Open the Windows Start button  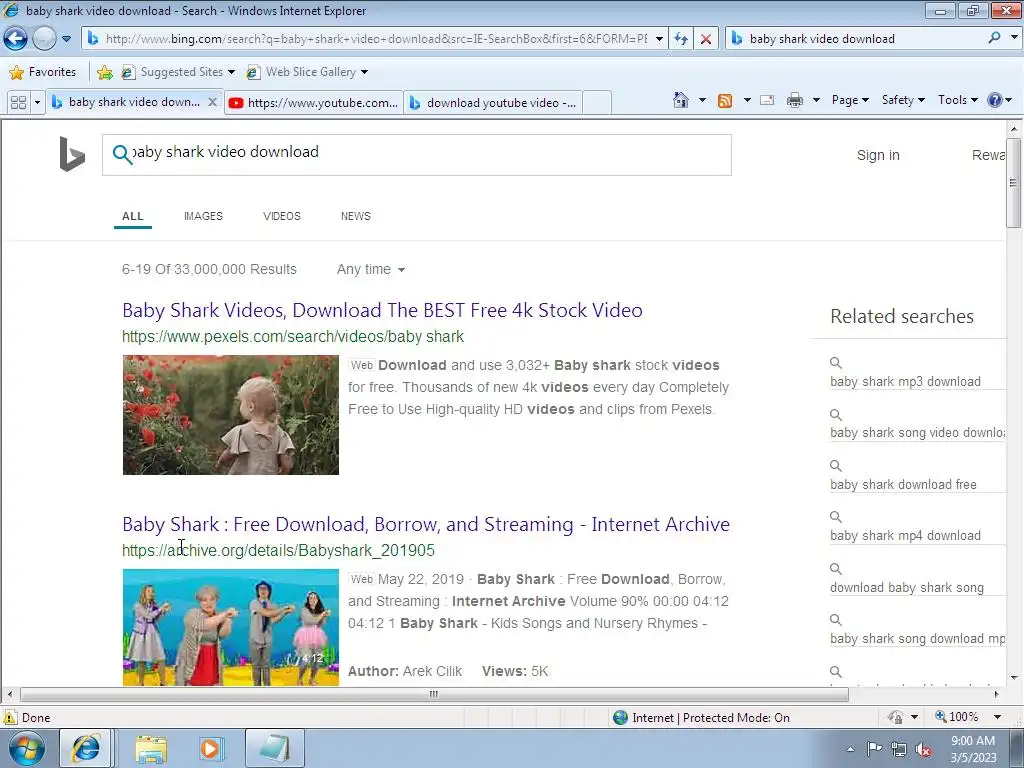tap(27, 748)
